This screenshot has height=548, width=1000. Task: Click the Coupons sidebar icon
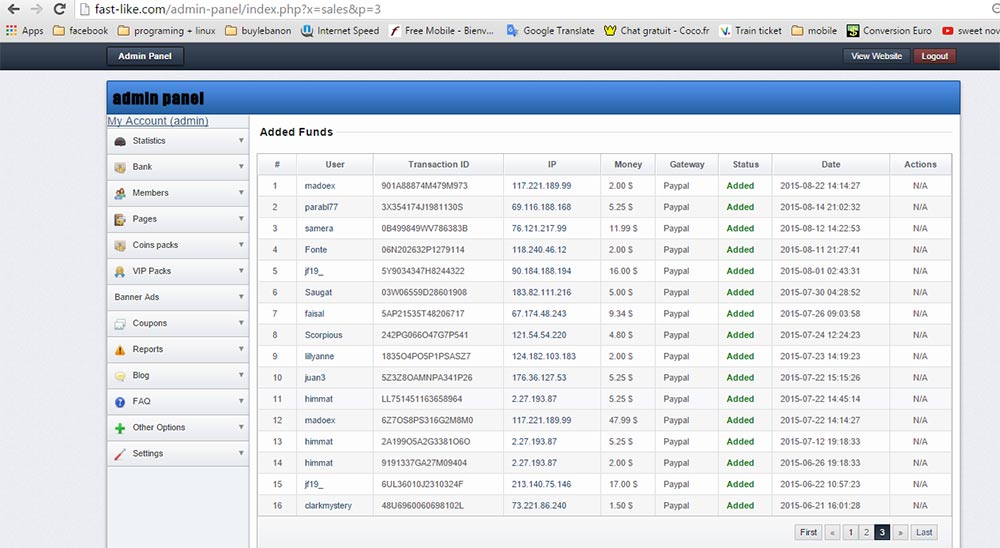coord(120,324)
